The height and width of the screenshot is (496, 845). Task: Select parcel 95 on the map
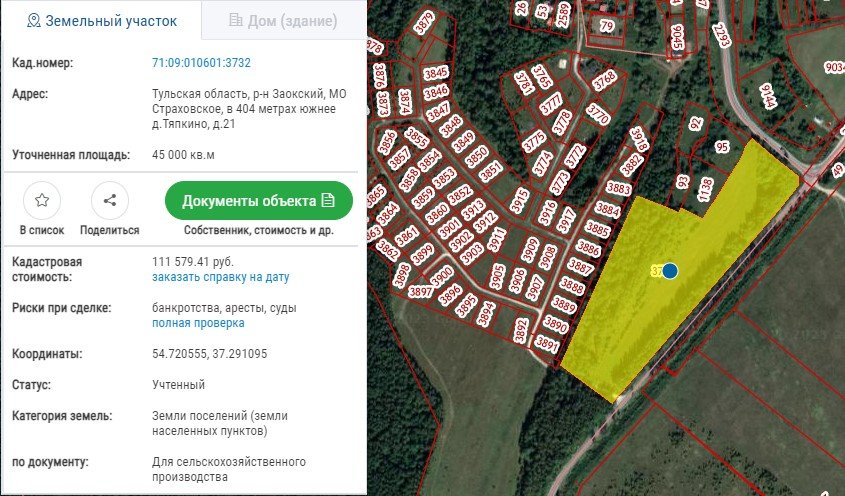(x=722, y=147)
